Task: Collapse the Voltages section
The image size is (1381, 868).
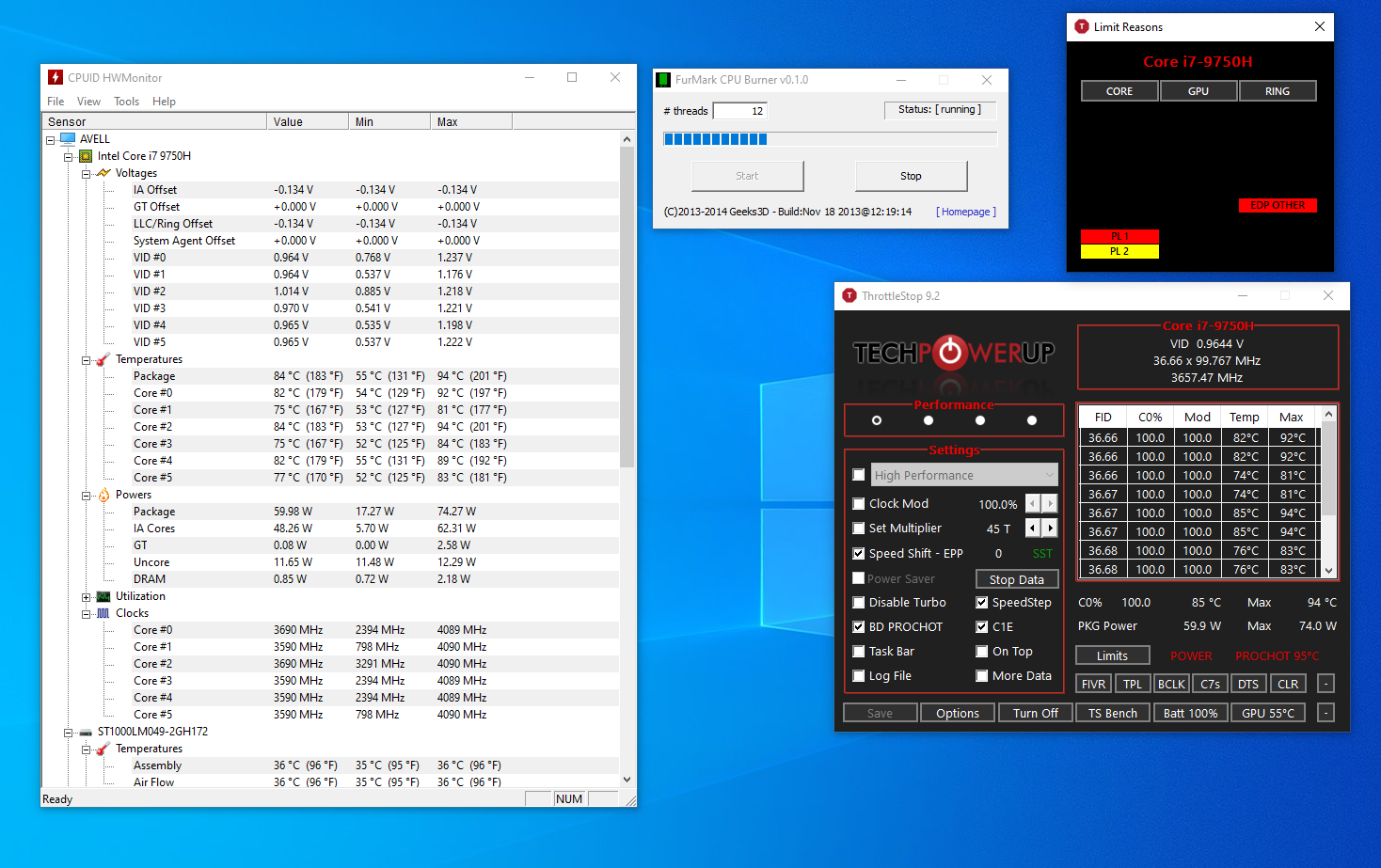Action: coord(86,173)
